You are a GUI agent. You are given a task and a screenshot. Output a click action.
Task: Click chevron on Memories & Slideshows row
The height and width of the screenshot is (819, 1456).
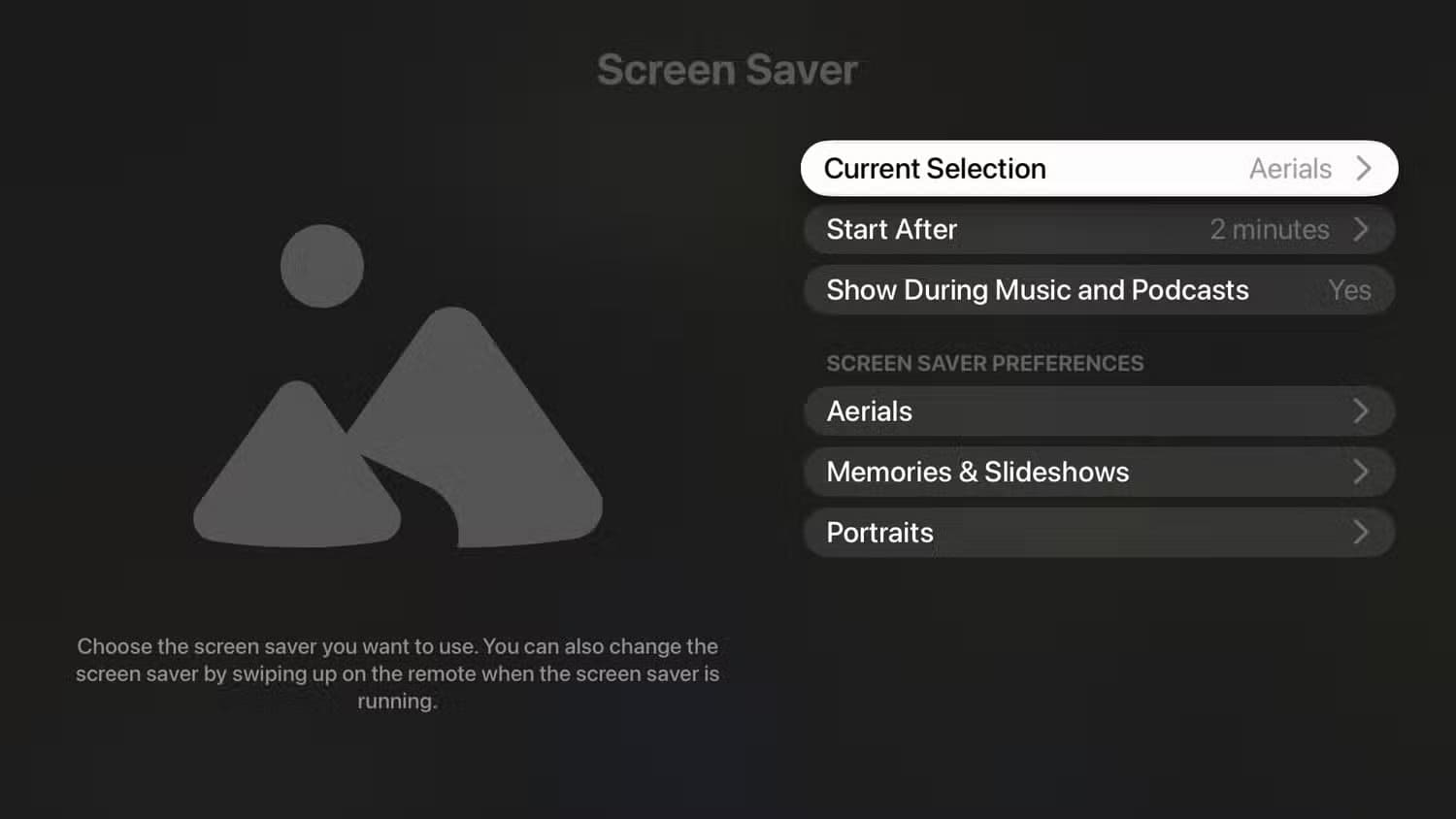coord(1361,472)
